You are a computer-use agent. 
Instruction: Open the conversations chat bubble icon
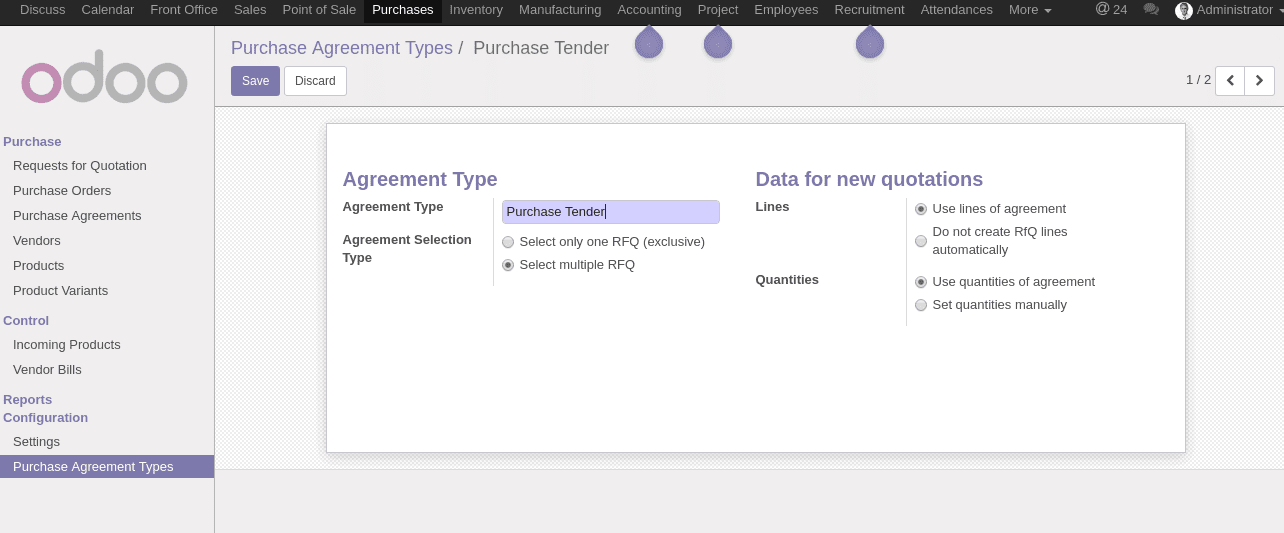point(1151,10)
